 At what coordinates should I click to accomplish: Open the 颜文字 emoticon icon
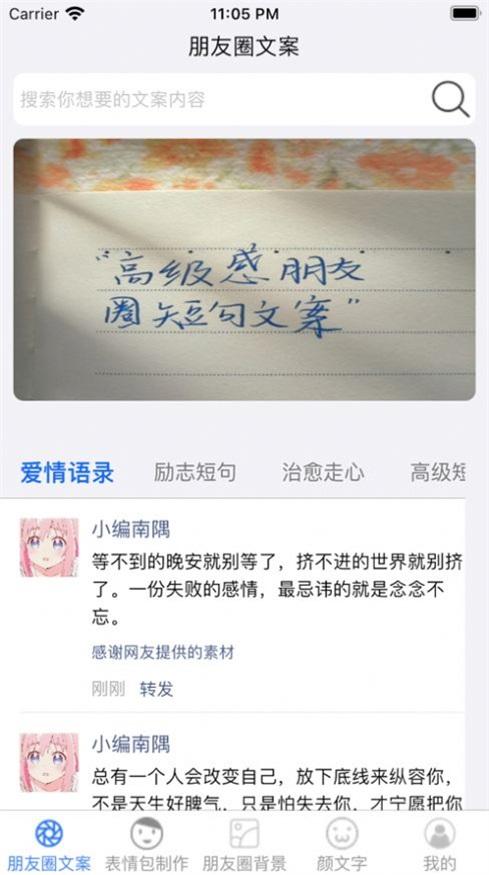(342, 834)
